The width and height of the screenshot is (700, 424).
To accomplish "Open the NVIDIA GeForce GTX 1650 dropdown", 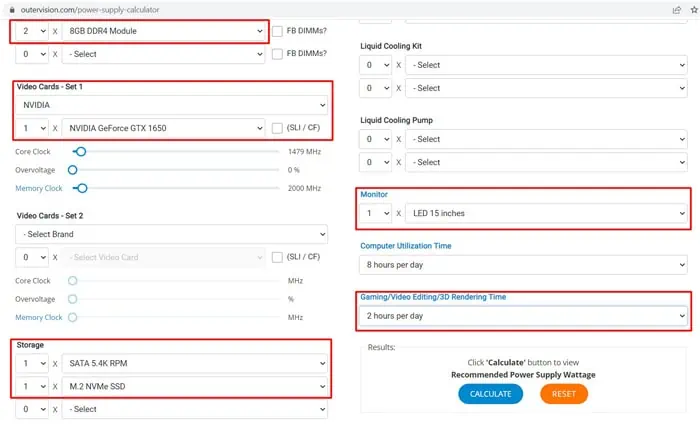I will pyautogui.click(x=163, y=129).
